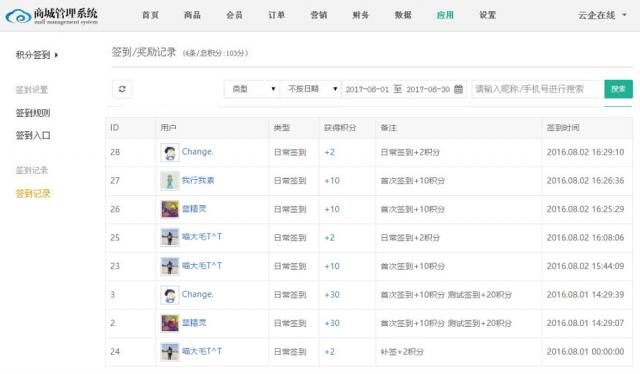The width and height of the screenshot is (640, 374).
Task: Click the refresh icon button
Action: tap(122, 89)
